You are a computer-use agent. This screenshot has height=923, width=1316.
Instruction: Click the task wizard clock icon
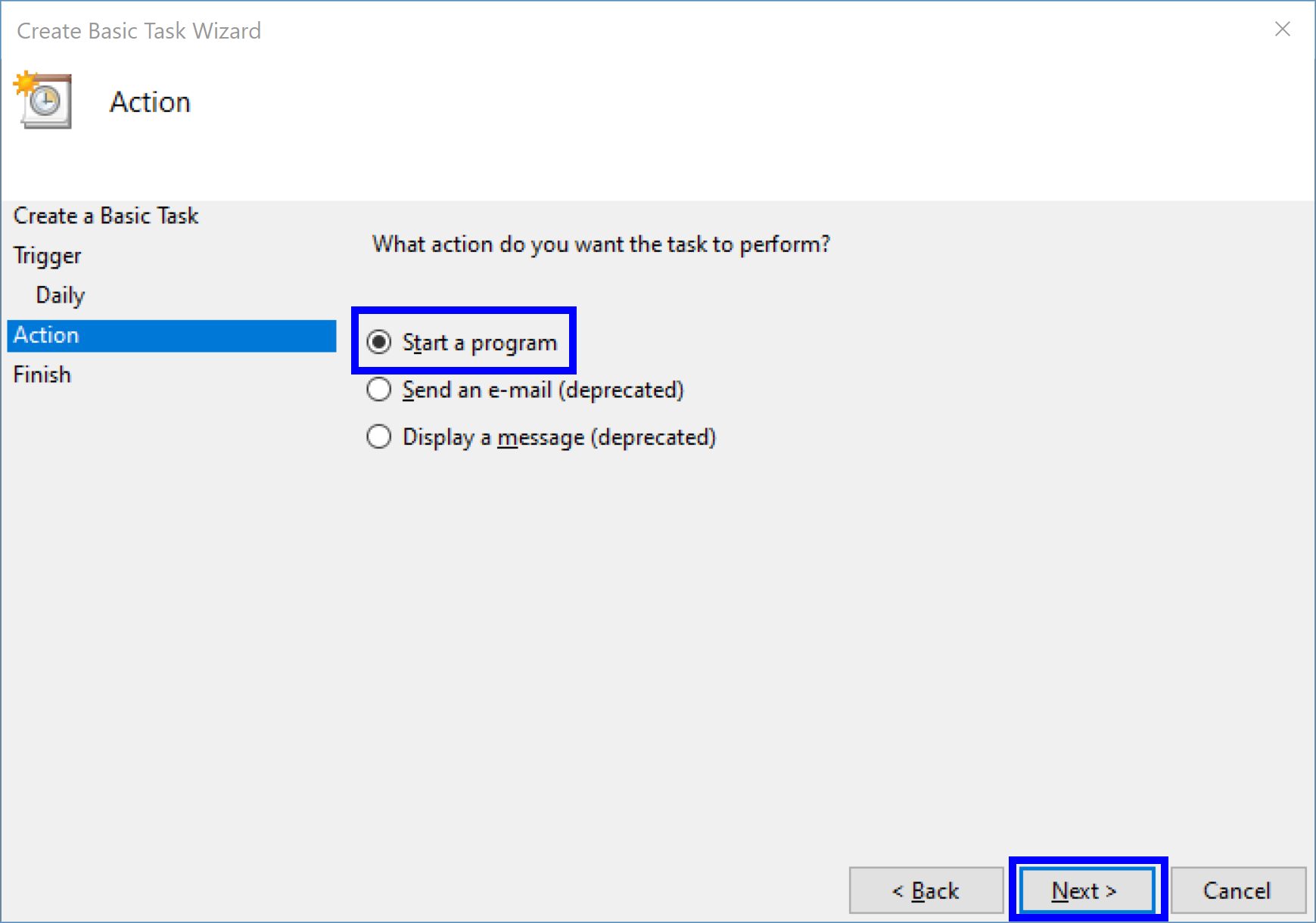(44, 101)
